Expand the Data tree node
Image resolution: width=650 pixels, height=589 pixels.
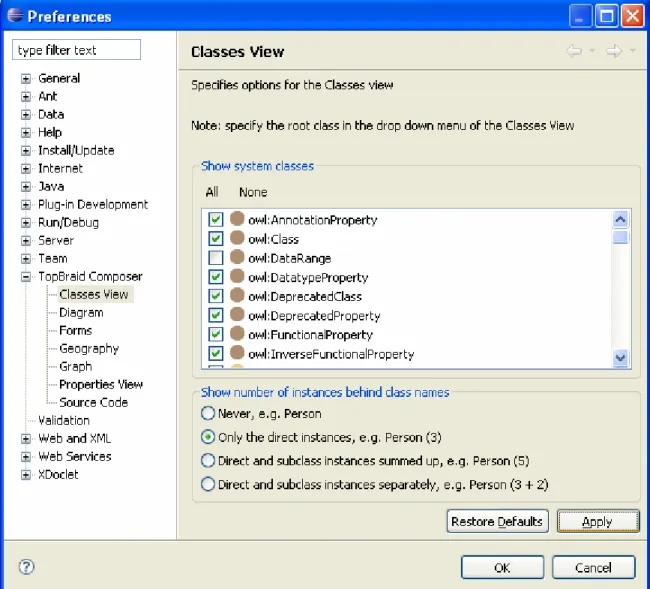click(26, 114)
